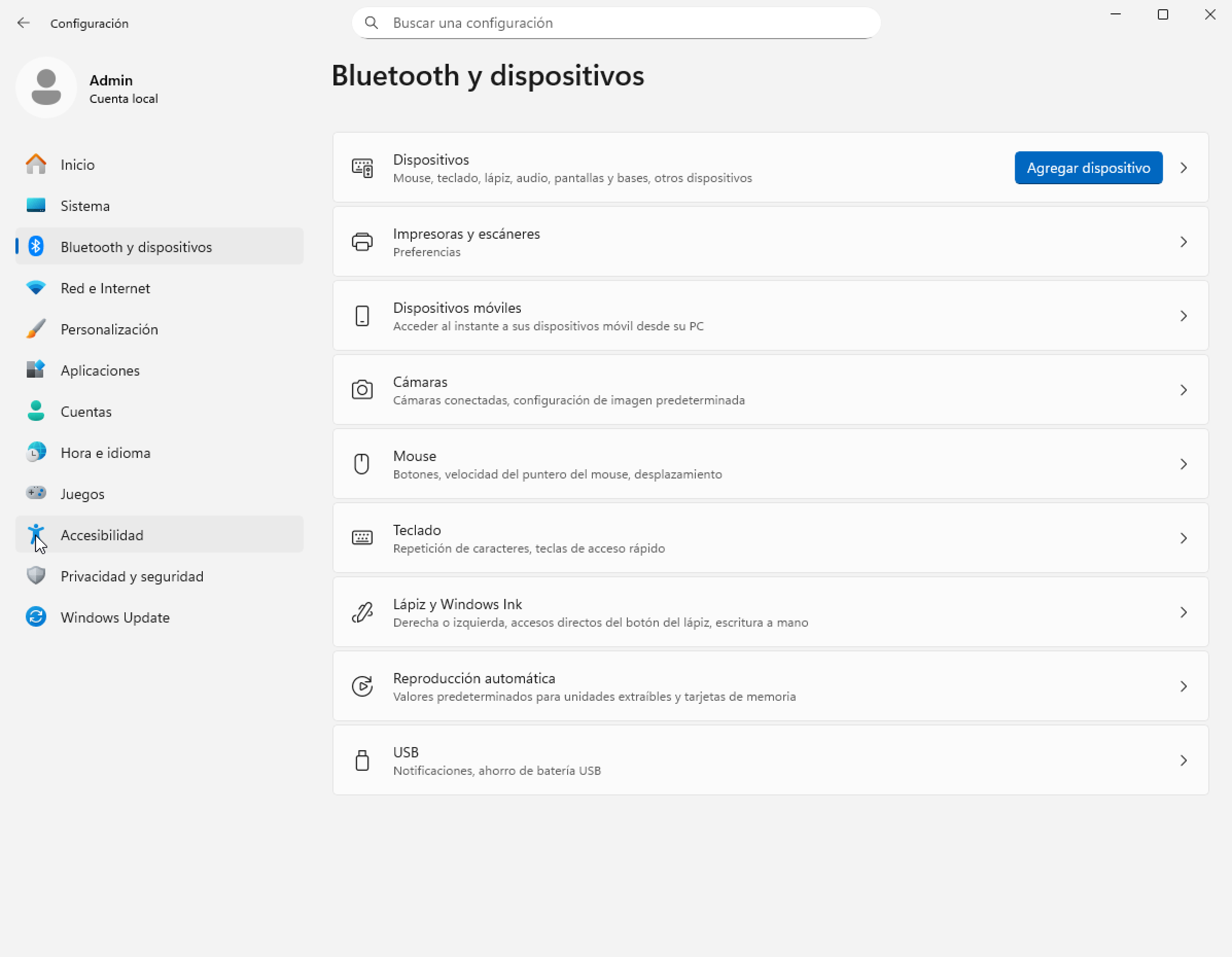
Task: Click the Admin user avatar
Action: (46, 87)
